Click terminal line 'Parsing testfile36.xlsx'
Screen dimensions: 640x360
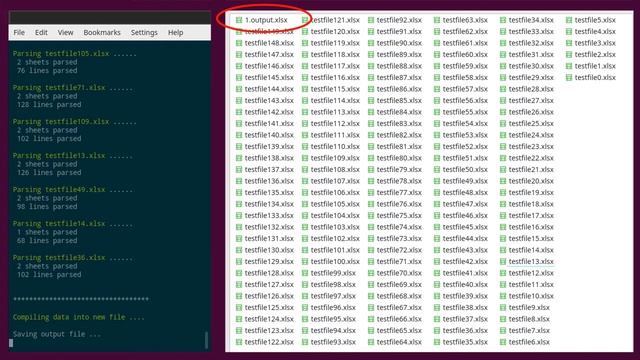73,258
